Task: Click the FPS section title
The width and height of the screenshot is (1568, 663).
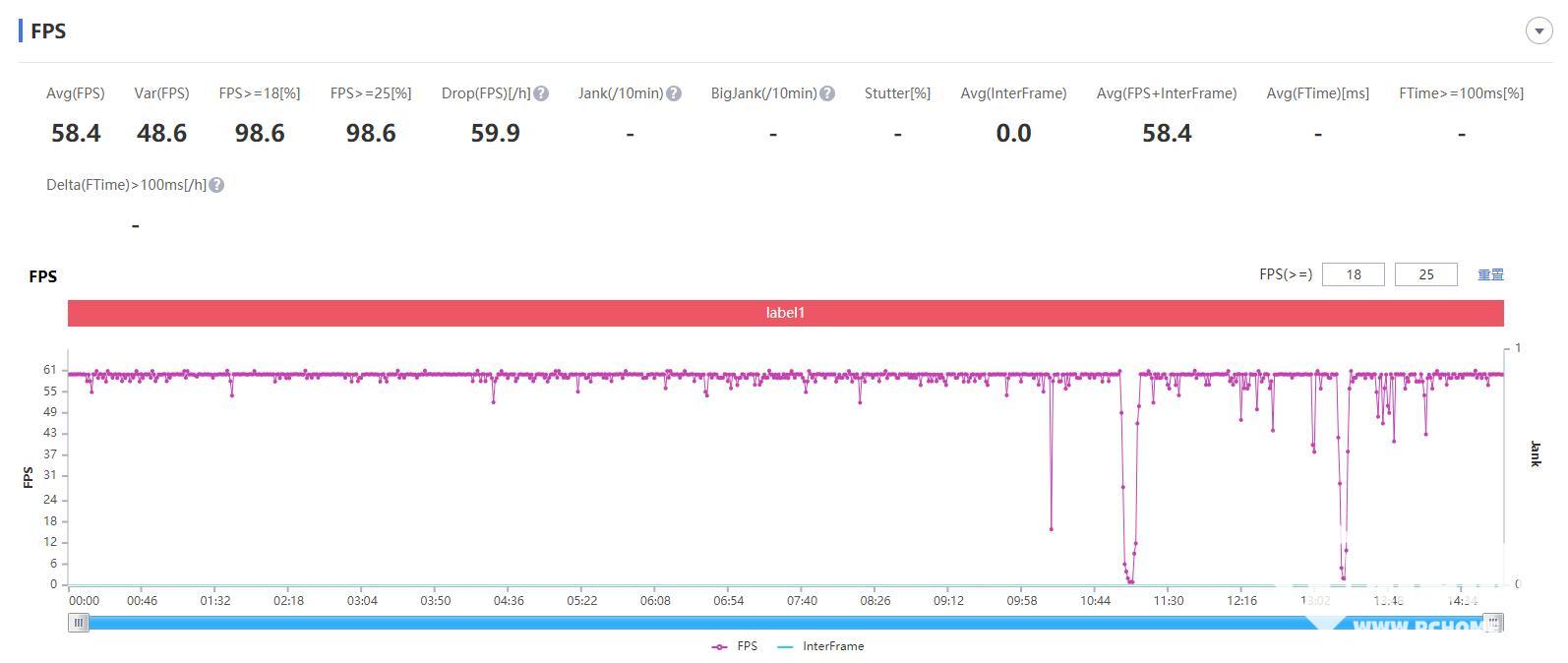Action: click(x=48, y=30)
